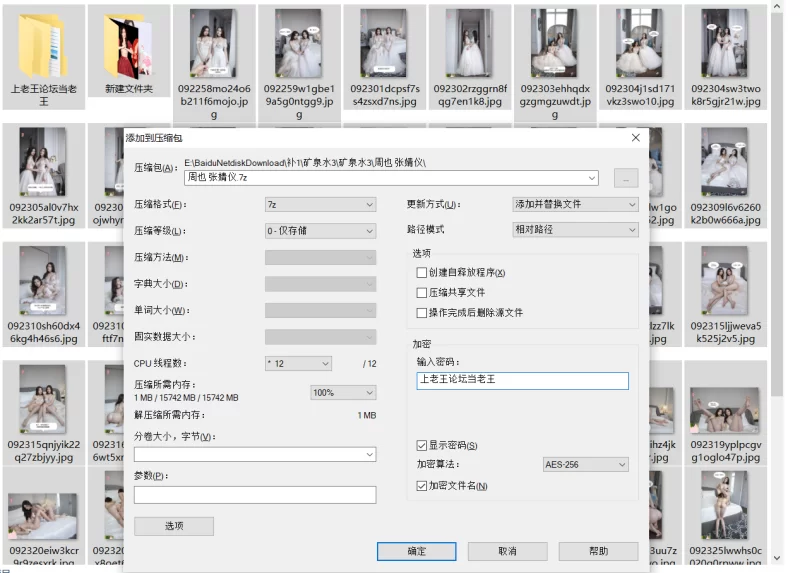This screenshot has width=800, height=573.
Task: Open the 压缩格式 7z dropdown
Action: coord(320,205)
